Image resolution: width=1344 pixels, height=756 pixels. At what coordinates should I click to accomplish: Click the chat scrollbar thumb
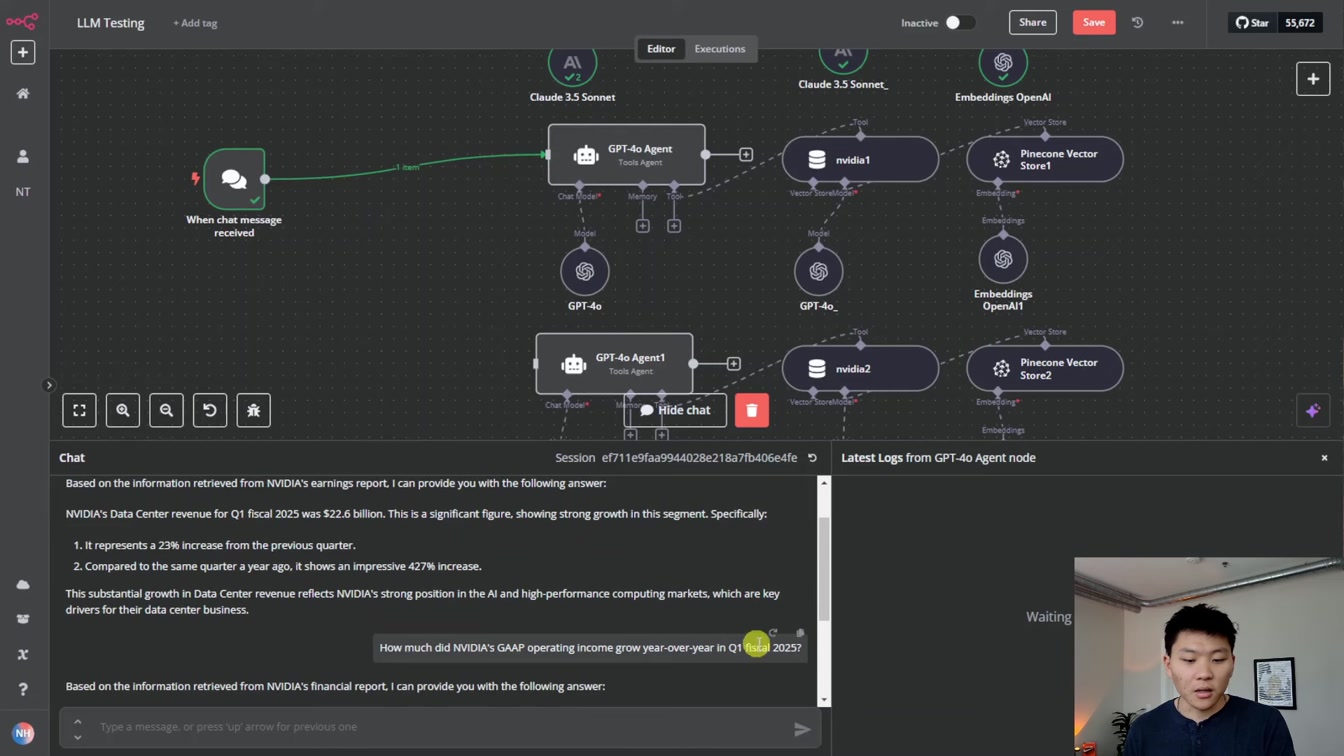click(824, 568)
